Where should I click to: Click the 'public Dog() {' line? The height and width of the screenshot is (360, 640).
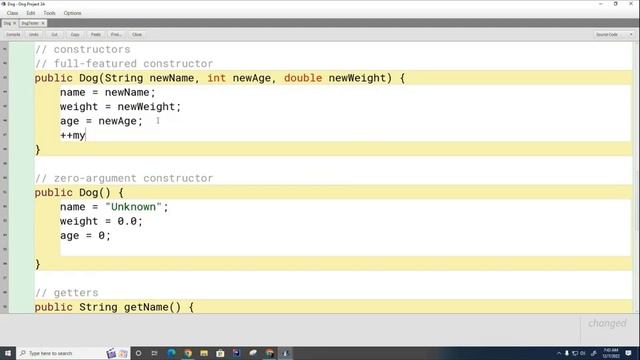(79, 193)
